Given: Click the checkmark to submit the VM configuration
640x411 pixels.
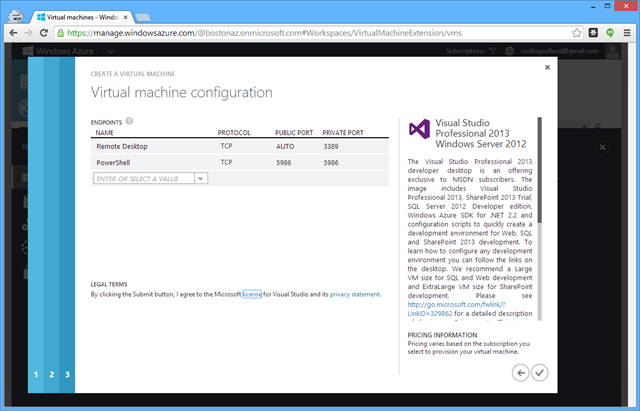Looking at the screenshot, I should 540,372.
